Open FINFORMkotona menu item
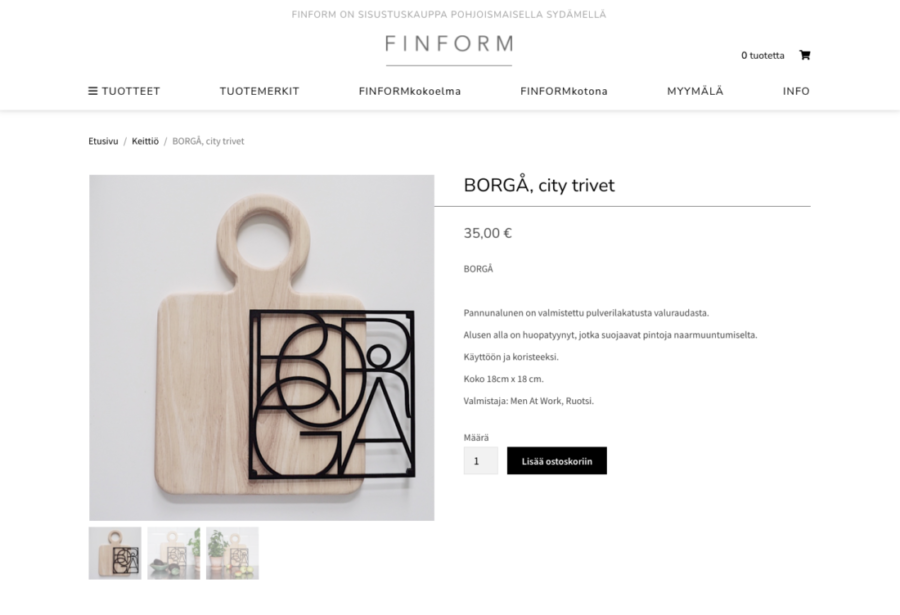 click(x=564, y=91)
